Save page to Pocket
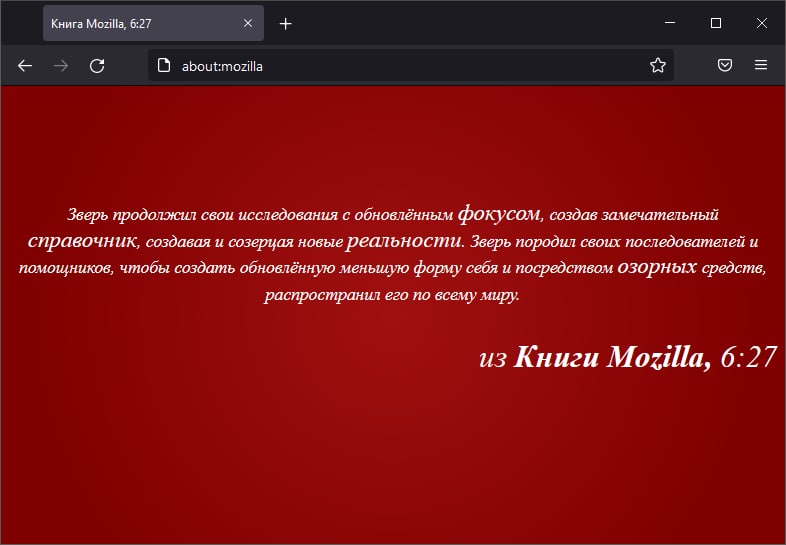786x545 pixels. coord(724,65)
